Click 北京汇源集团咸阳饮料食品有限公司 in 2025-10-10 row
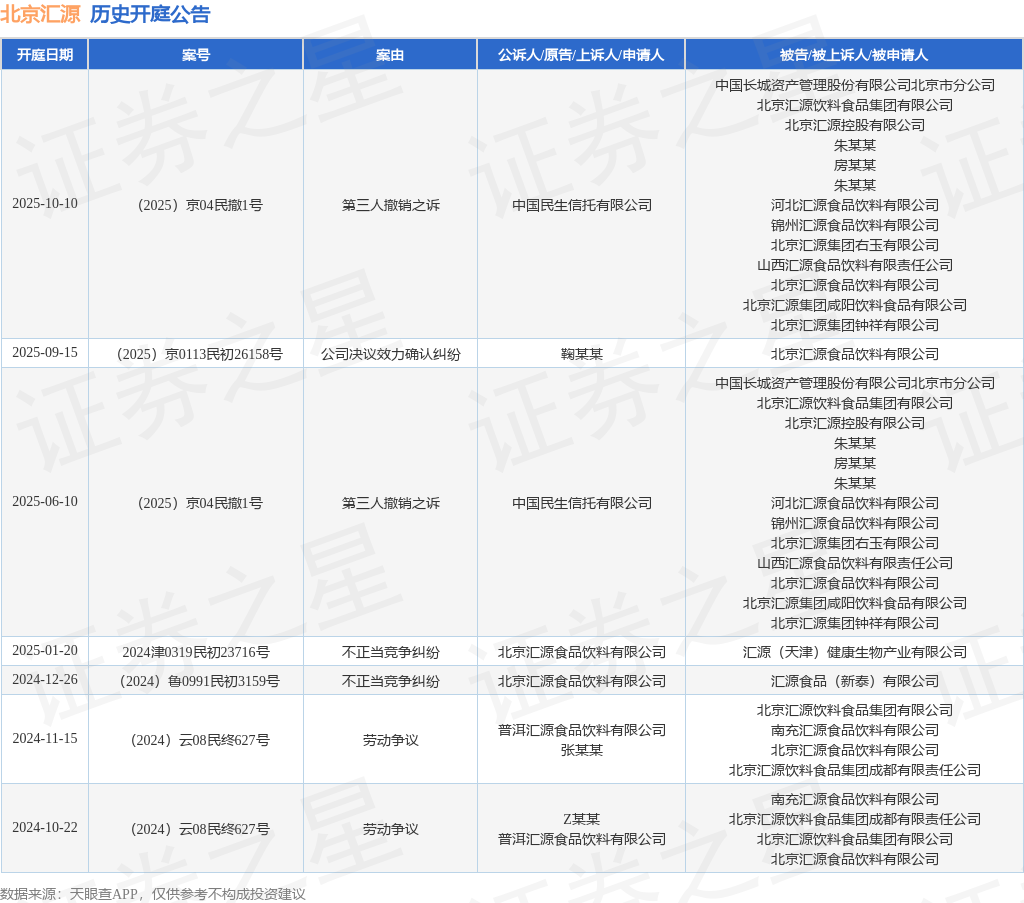Screen dimensions: 1024x903 (x=855, y=305)
